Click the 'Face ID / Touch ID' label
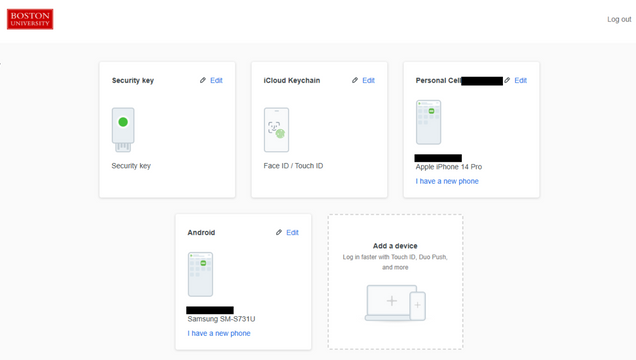Screen dimensions: 636x360 [x=293, y=165]
